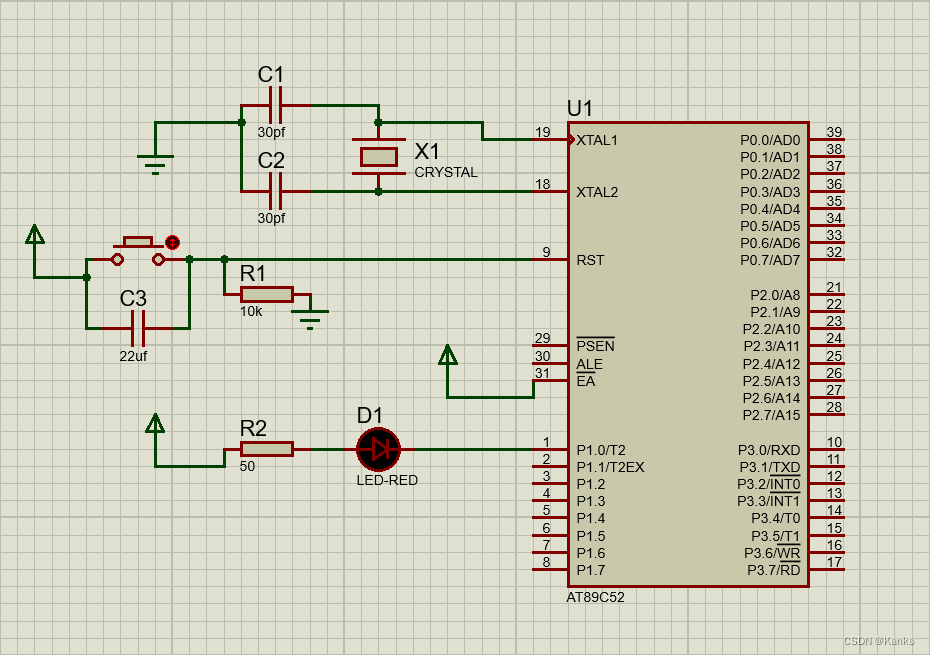Select the C1 capacitor symbol
Image resolution: width=930 pixels, height=655 pixels.
276,106
